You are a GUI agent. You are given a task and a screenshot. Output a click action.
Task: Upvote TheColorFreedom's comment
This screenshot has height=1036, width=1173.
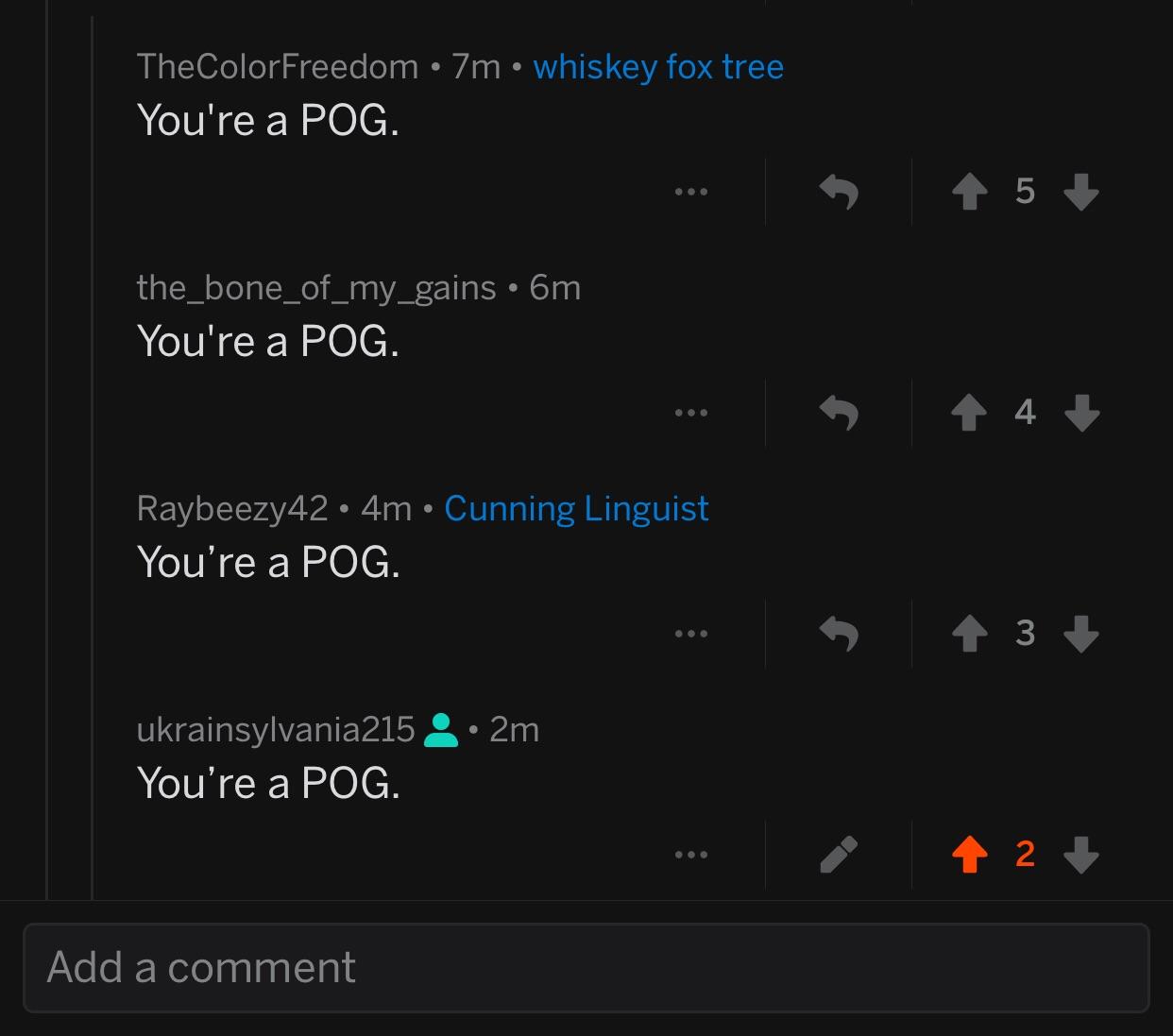tap(969, 193)
